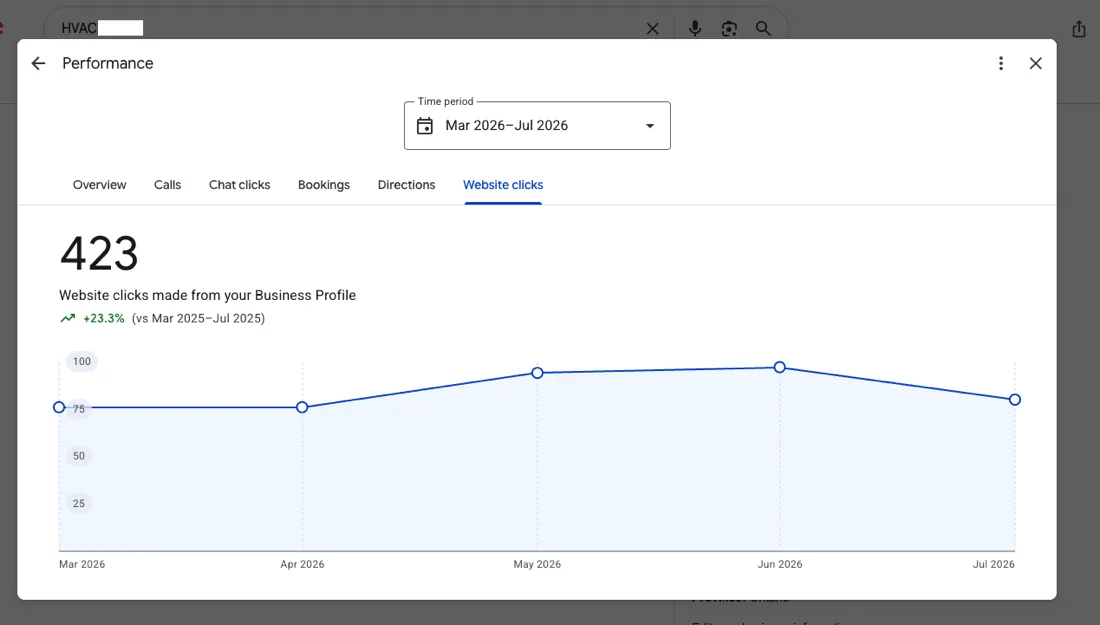The height and width of the screenshot is (625, 1100).
Task: Clear the HVAC search text
Action: pyautogui.click(x=652, y=29)
